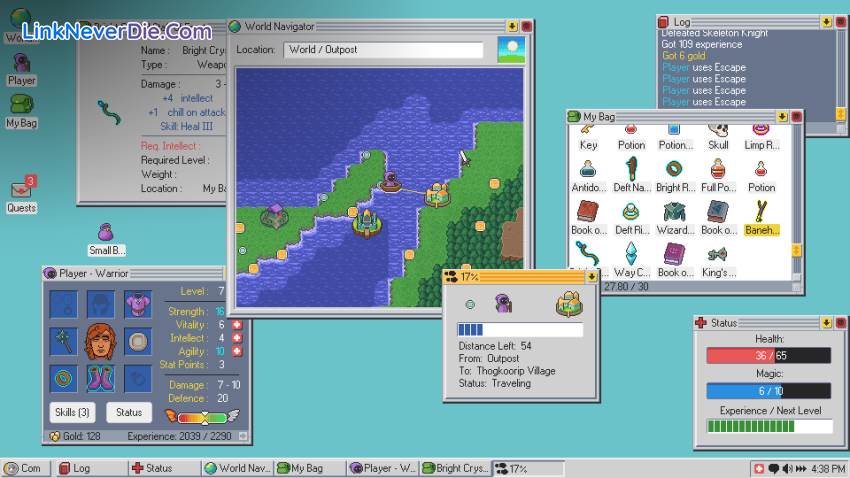Click the sound icon in the tray
Image resolution: width=850 pixels, height=478 pixels.
click(x=787, y=469)
